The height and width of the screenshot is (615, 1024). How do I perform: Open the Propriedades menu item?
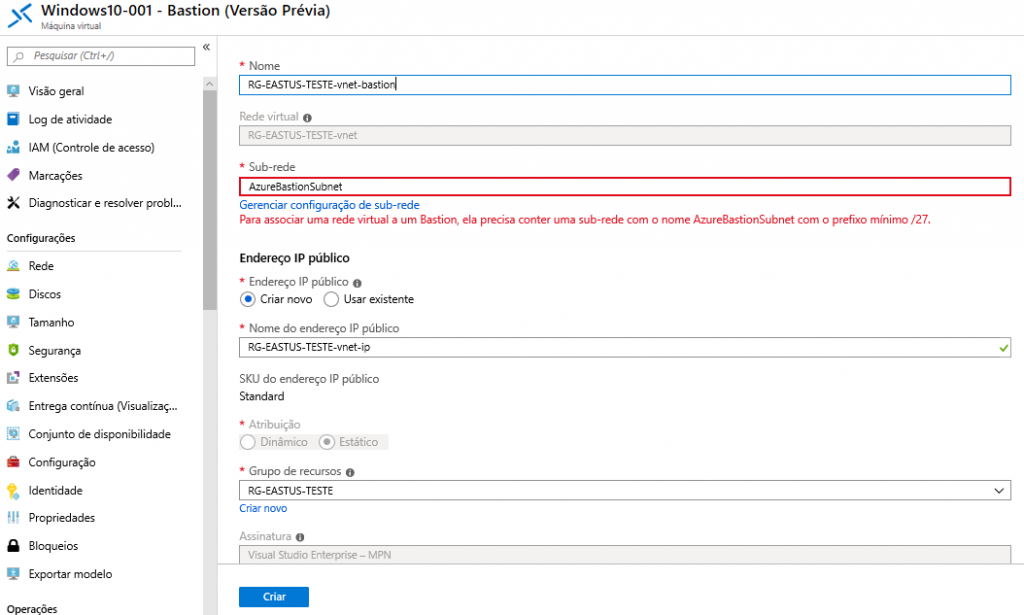pos(61,518)
